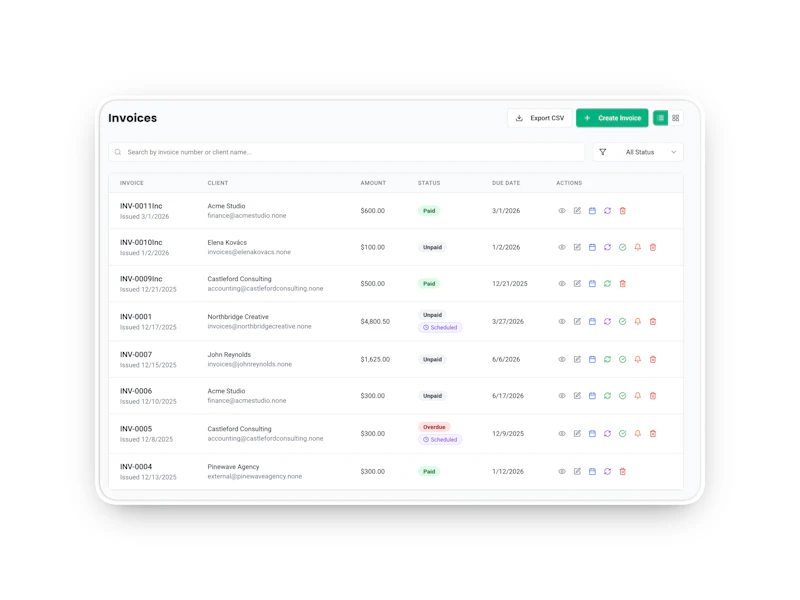This screenshot has width=800, height=600.
Task: Send reminder bell for INV-0001
Action: point(638,321)
